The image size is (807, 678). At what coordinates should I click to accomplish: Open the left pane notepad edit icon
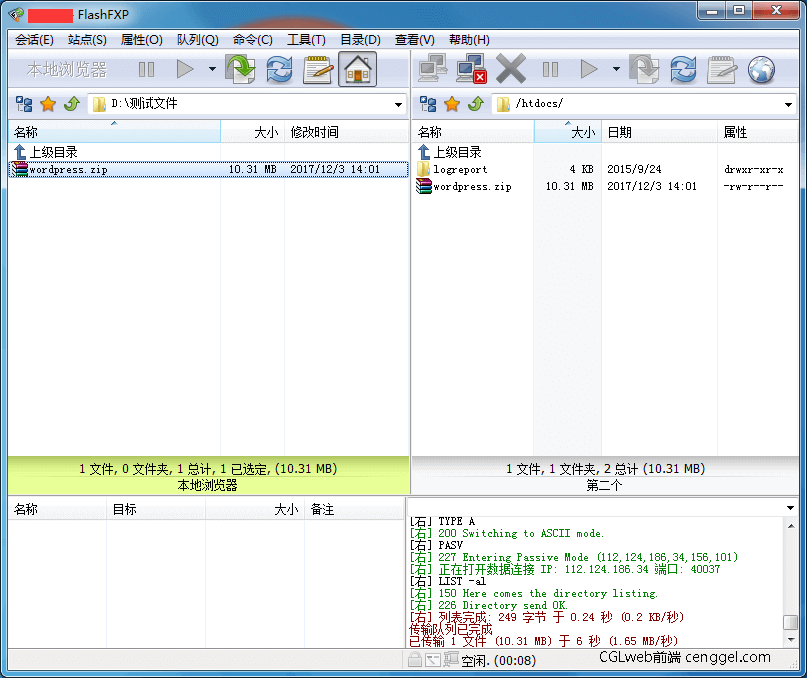pos(318,69)
